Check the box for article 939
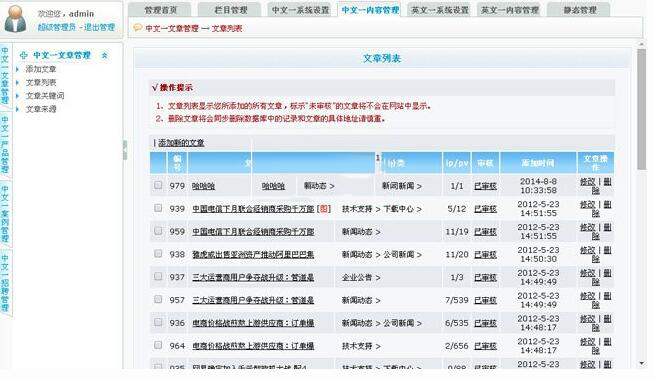The width and height of the screenshot is (654, 380). pos(158,208)
